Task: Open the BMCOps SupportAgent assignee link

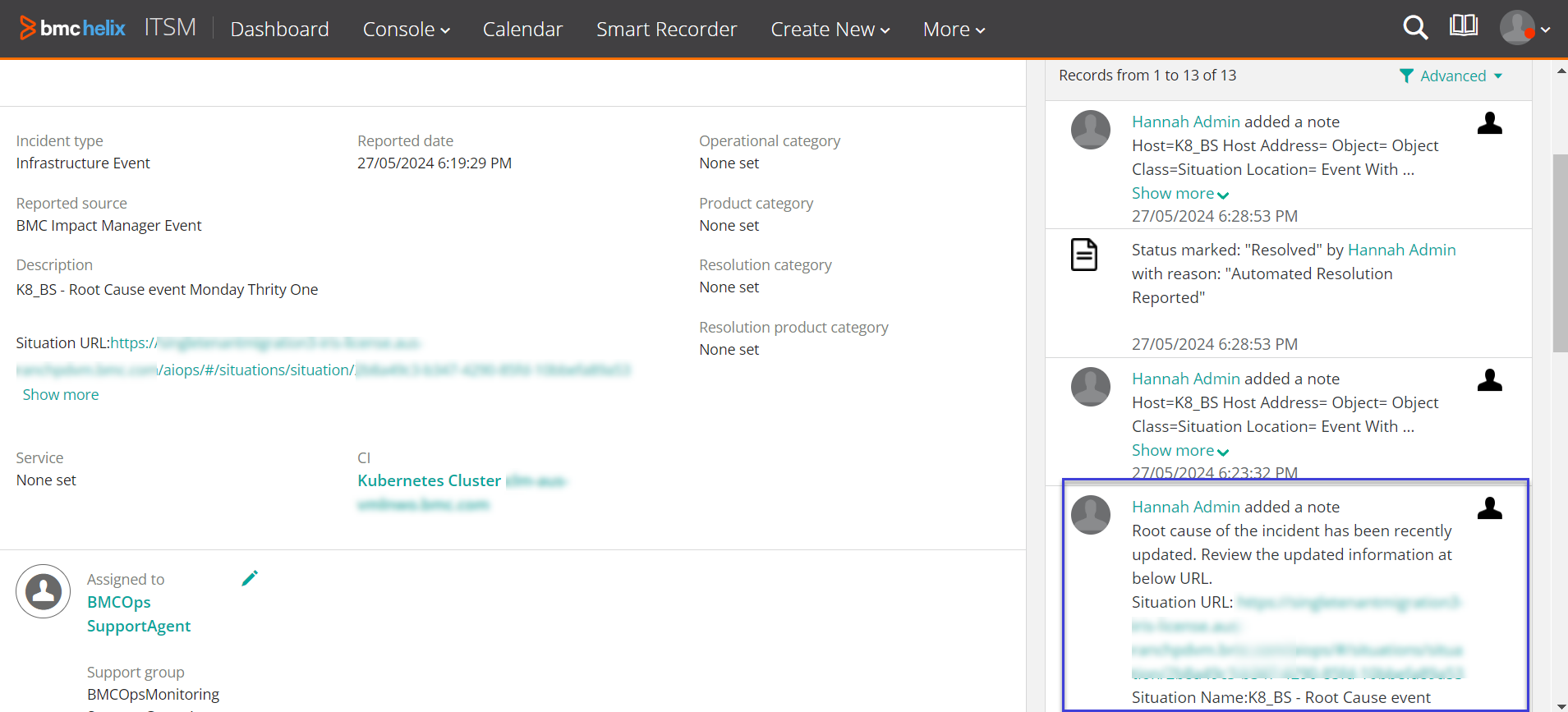Action: (139, 614)
